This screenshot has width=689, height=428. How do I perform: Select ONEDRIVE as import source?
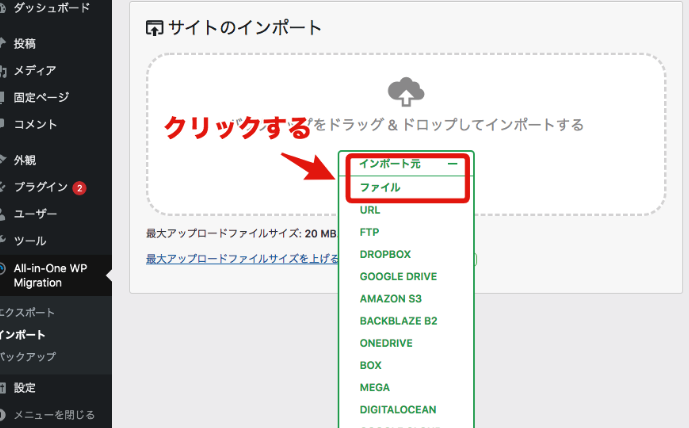click(x=386, y=343)
